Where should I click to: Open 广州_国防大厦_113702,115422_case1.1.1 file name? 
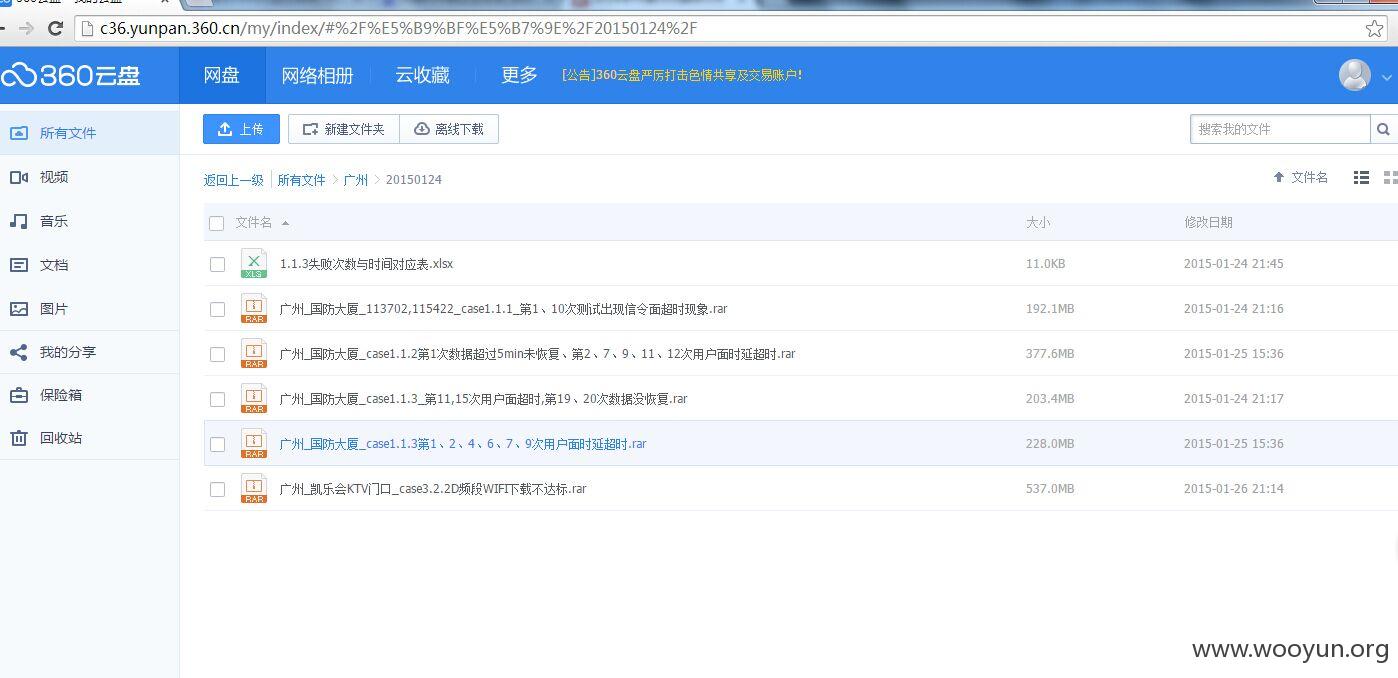(x=503, y=309)
